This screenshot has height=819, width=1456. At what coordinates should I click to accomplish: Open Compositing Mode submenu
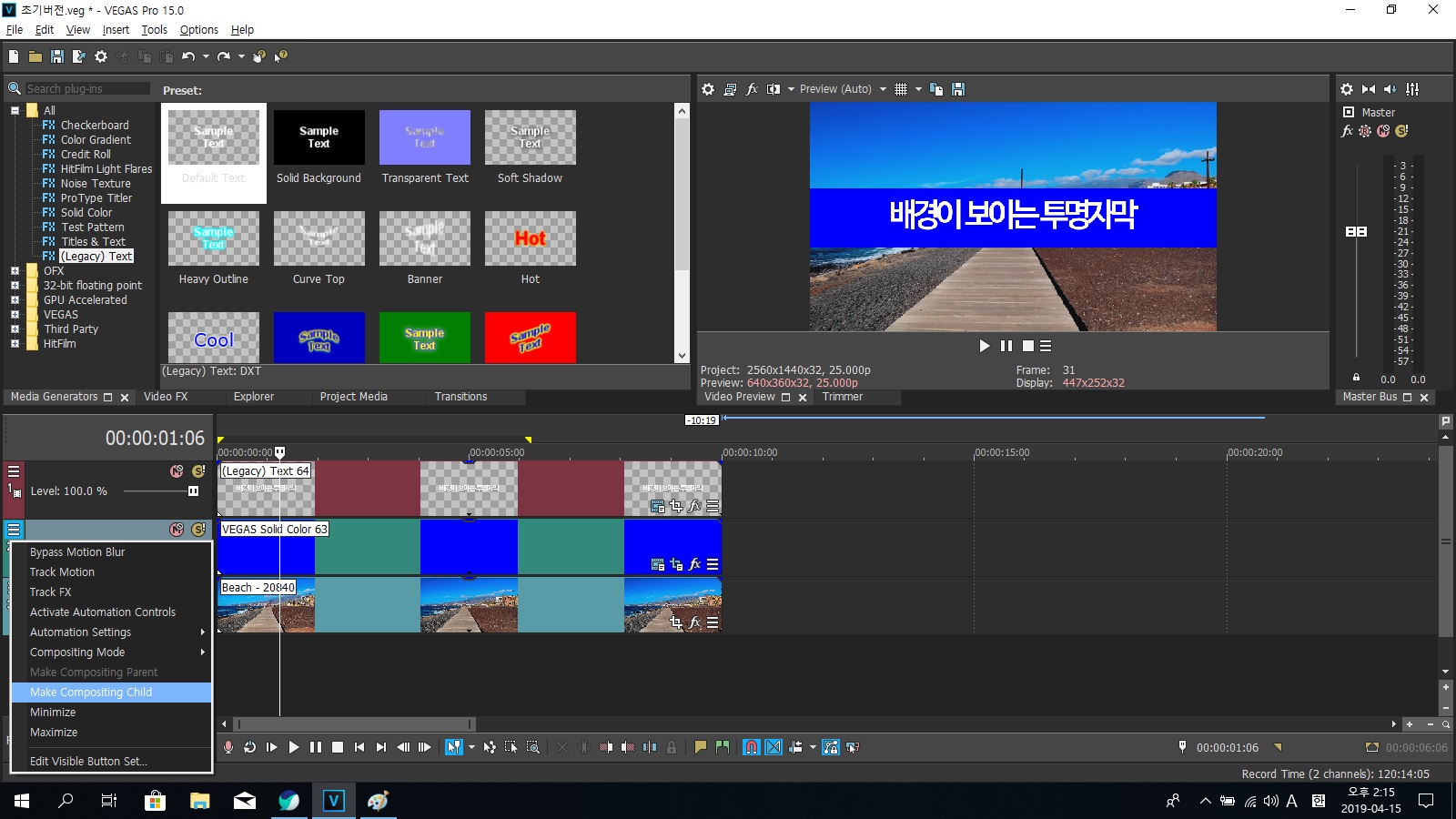point(111,652)
